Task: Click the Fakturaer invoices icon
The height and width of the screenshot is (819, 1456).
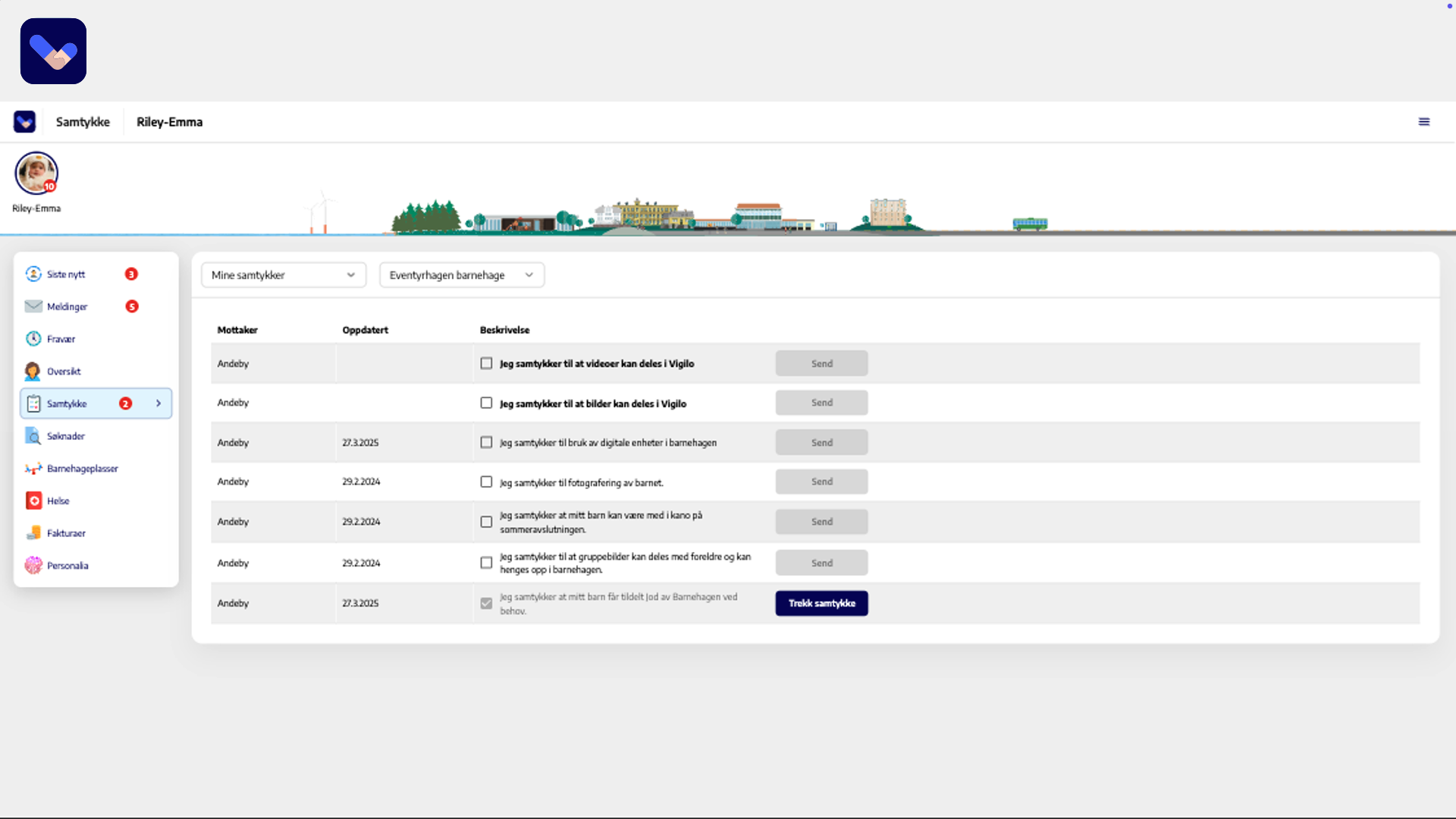Action: (33, 533)
